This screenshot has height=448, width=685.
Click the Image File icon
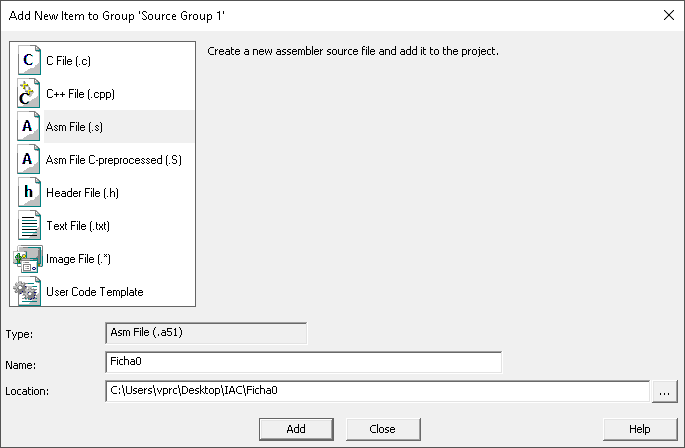point(29,258)
